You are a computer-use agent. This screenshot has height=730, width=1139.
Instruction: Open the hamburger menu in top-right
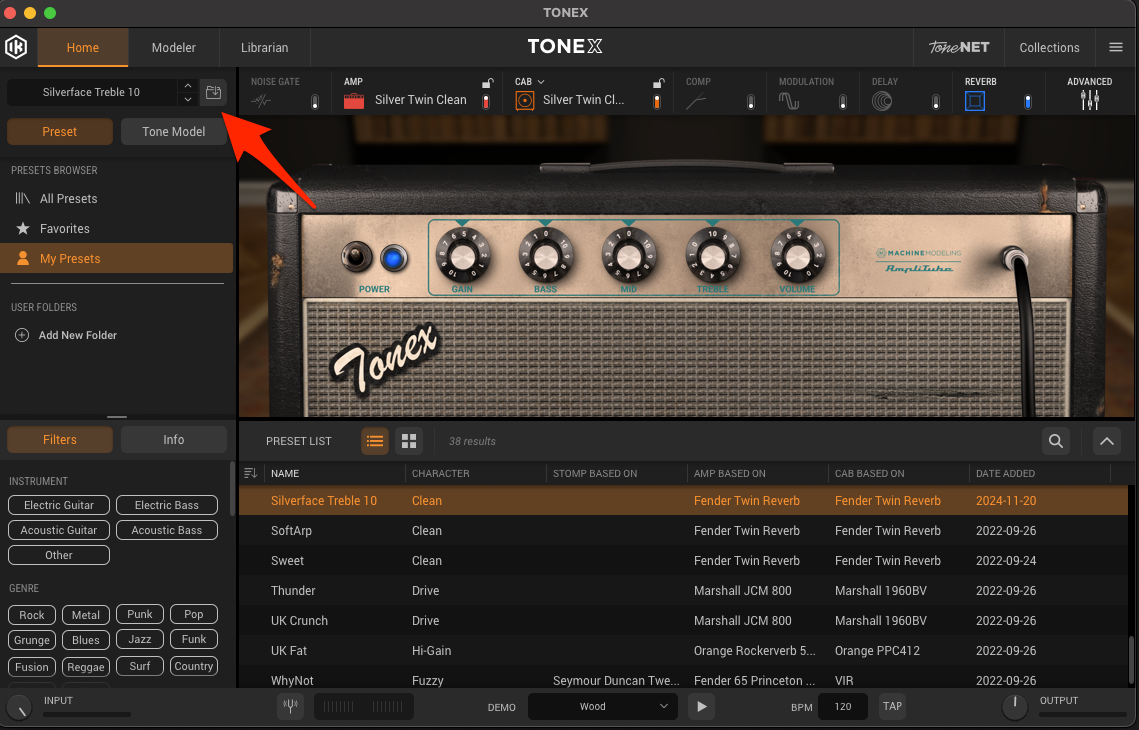[1116, 47]
